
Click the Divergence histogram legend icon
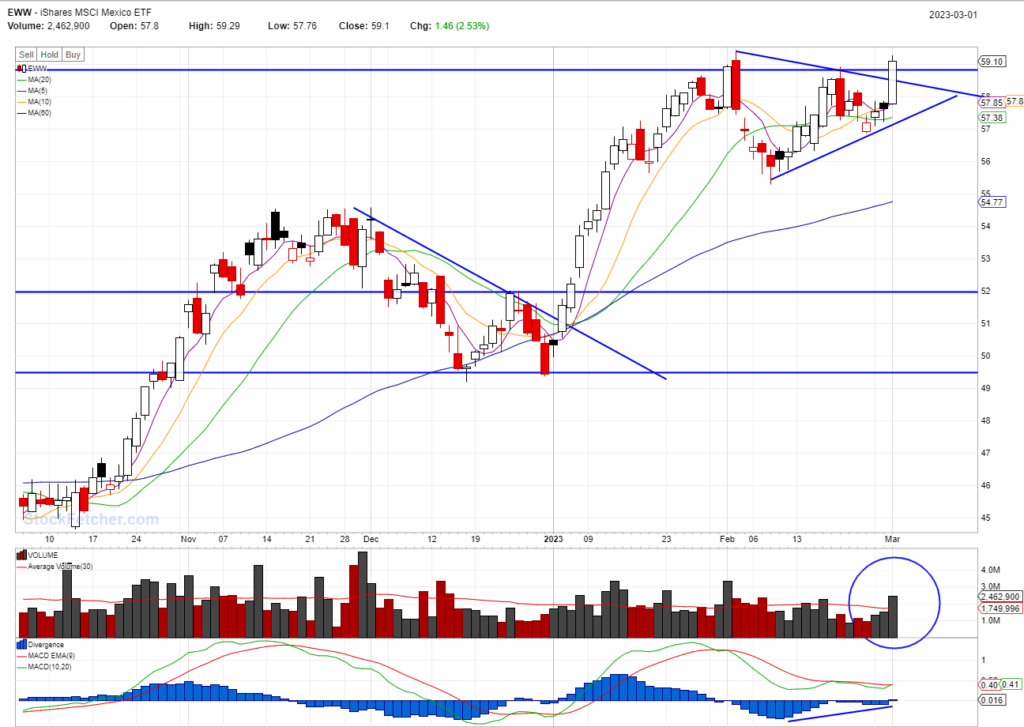click(x=22, y=646)
